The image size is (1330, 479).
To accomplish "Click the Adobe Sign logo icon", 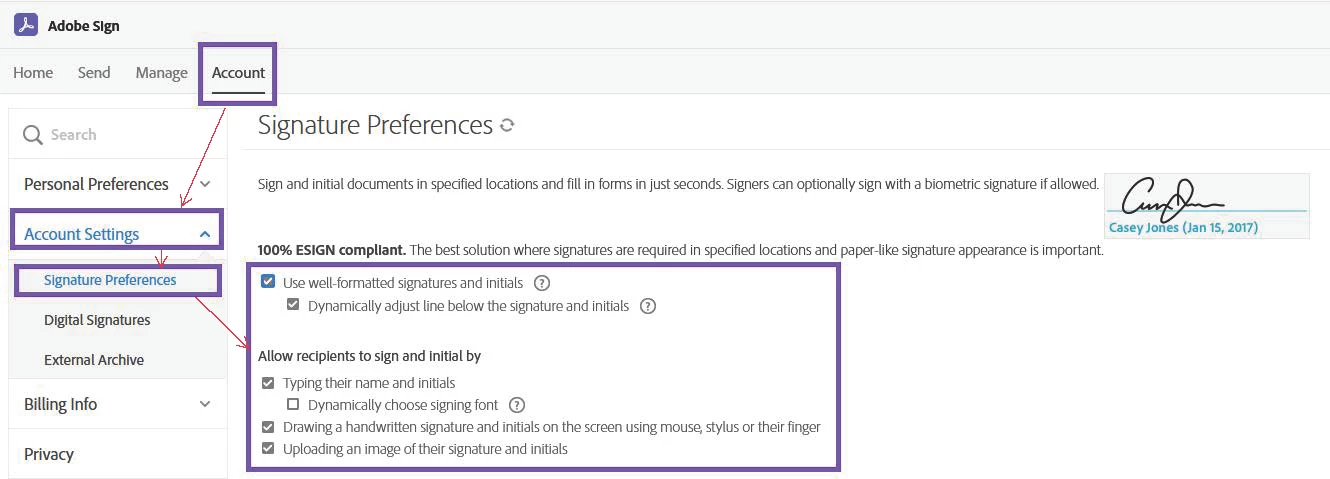I will tap(26, 25).
